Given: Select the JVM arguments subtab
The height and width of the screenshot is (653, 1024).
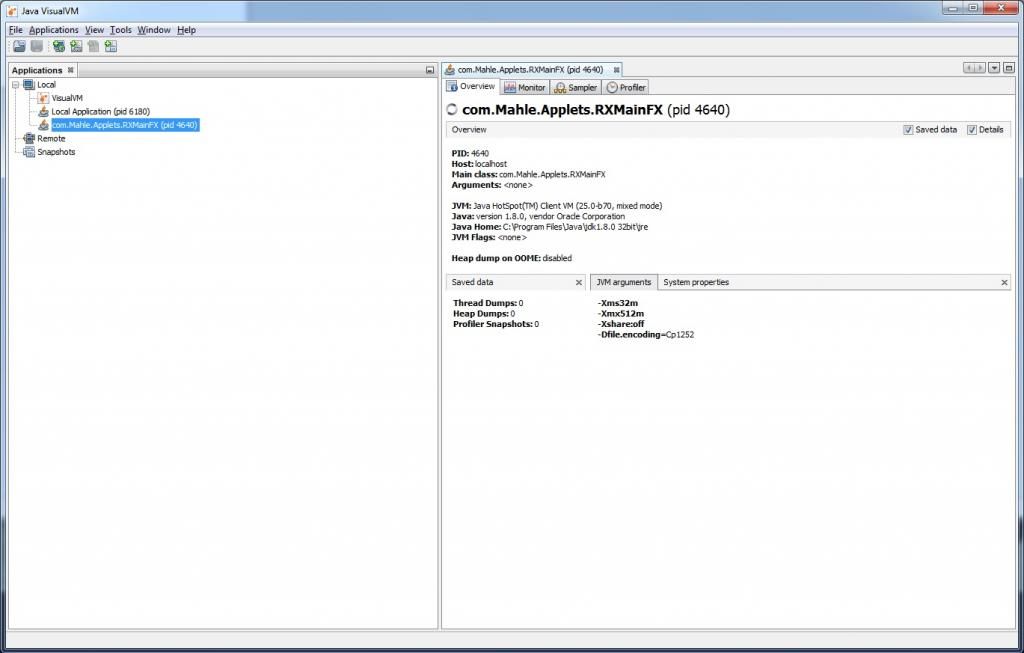Looking at the screenshot, I should click(x=623, y=282).
